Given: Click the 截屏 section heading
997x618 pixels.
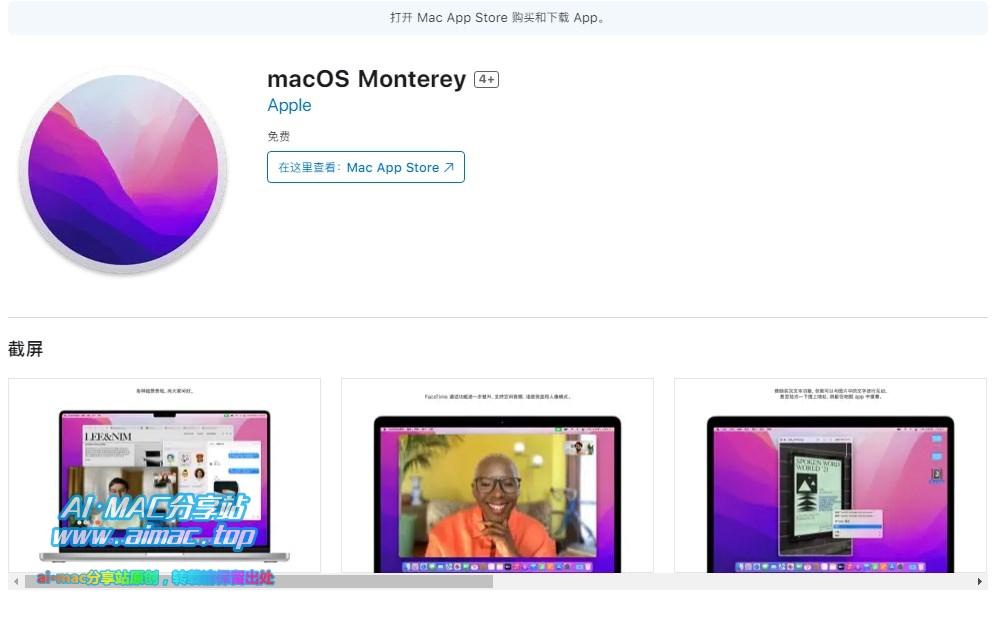Looking at the screenshot, I should (25, 349).
